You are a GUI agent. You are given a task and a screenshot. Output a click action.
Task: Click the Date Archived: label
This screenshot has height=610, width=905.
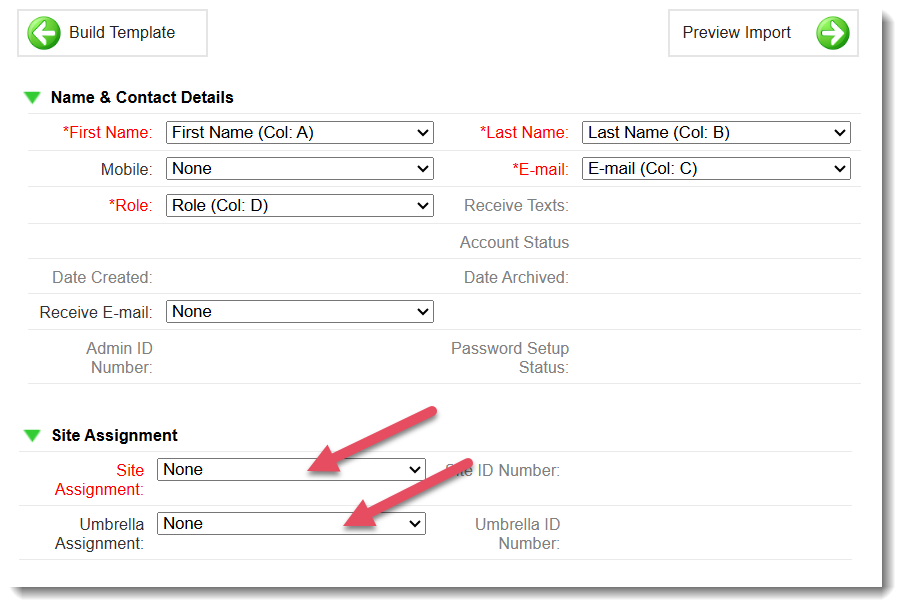(516, 278)
